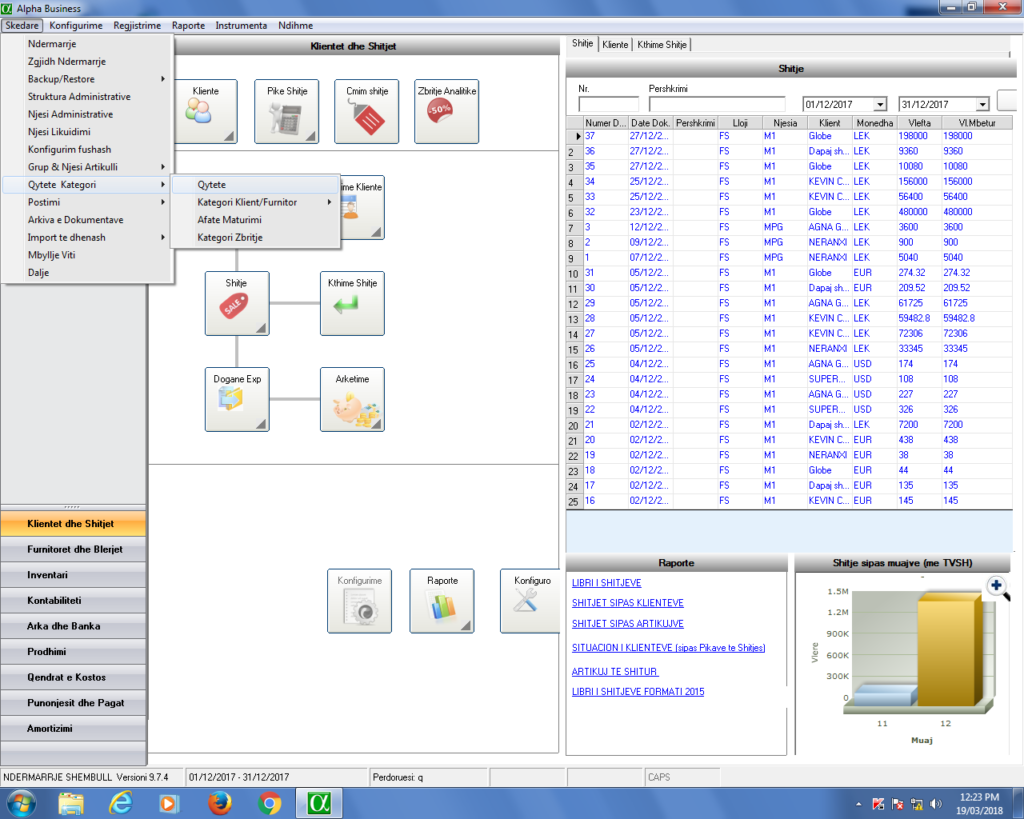The image size is (1024, 819).
Task: Launch Google Chrome from the taskbar
Action: (x=269, y=803)
